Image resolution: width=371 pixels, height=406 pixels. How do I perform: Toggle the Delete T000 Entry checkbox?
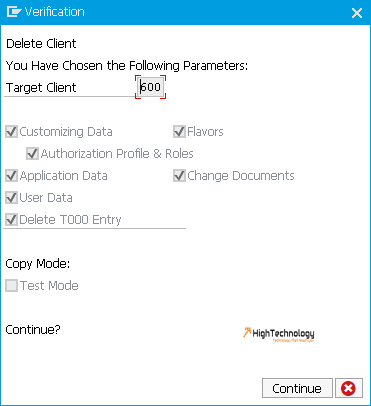point(12,220)
